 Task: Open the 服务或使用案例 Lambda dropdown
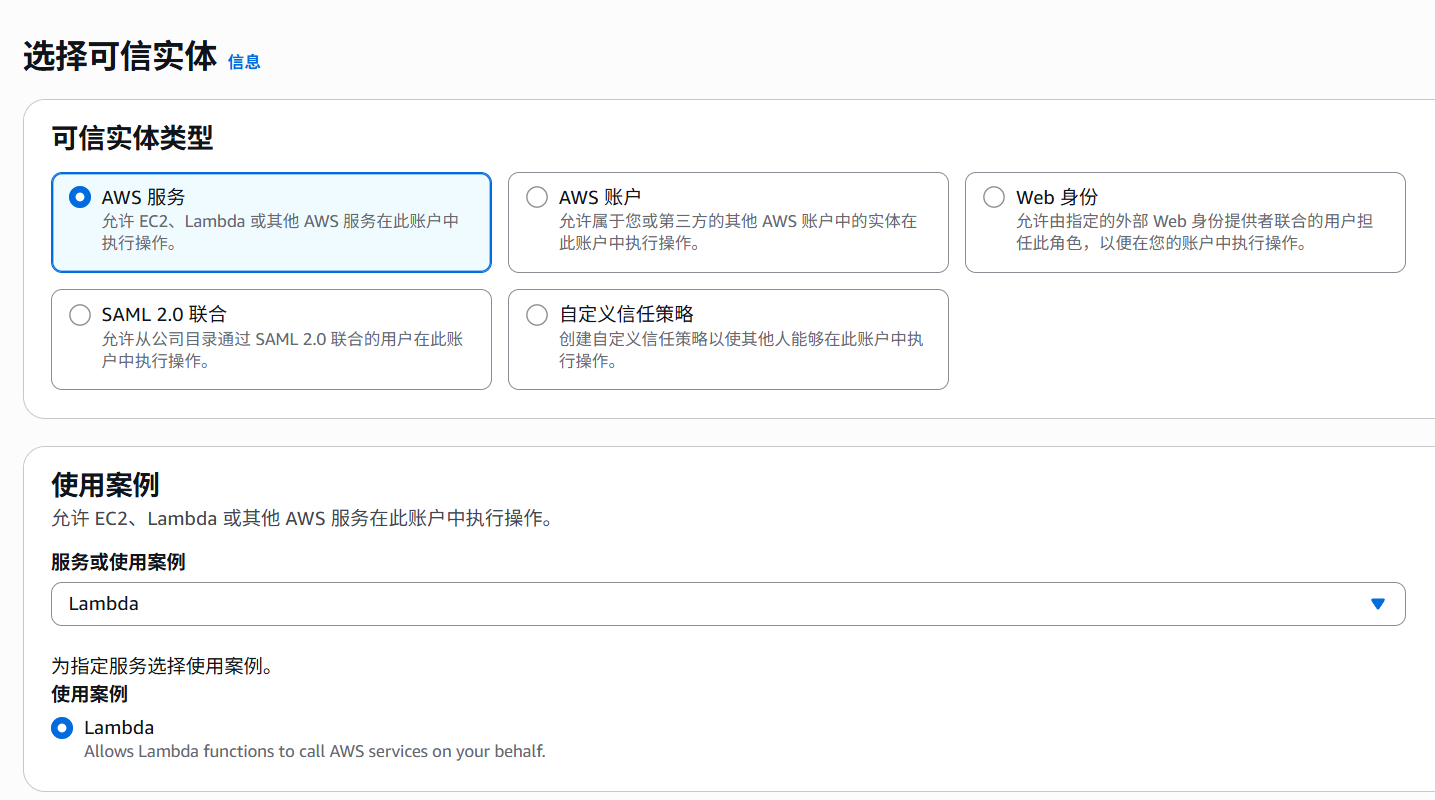click(728, 604)
